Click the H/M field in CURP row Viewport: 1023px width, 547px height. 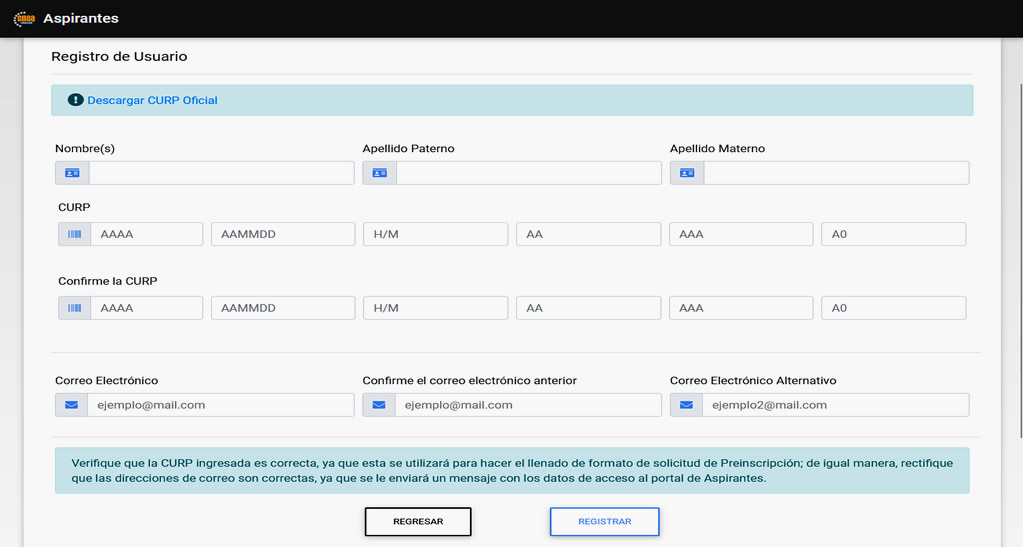click(x=435, y=234)
